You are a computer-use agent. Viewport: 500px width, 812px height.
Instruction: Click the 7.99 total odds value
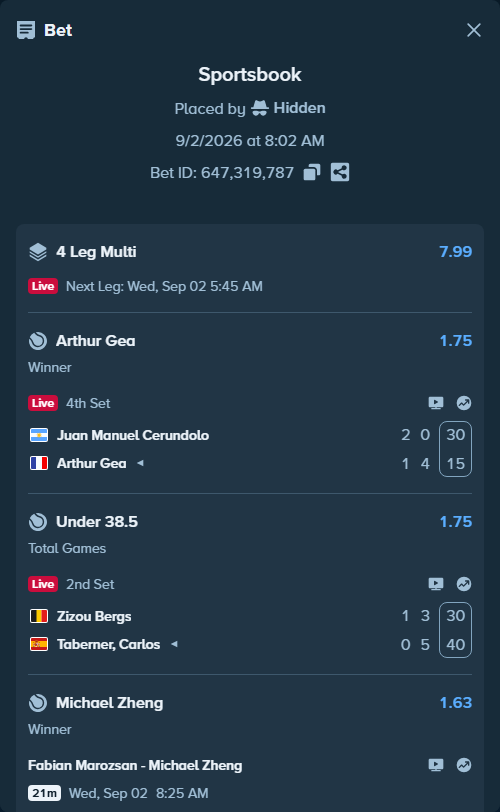click(x=455, y=252)
